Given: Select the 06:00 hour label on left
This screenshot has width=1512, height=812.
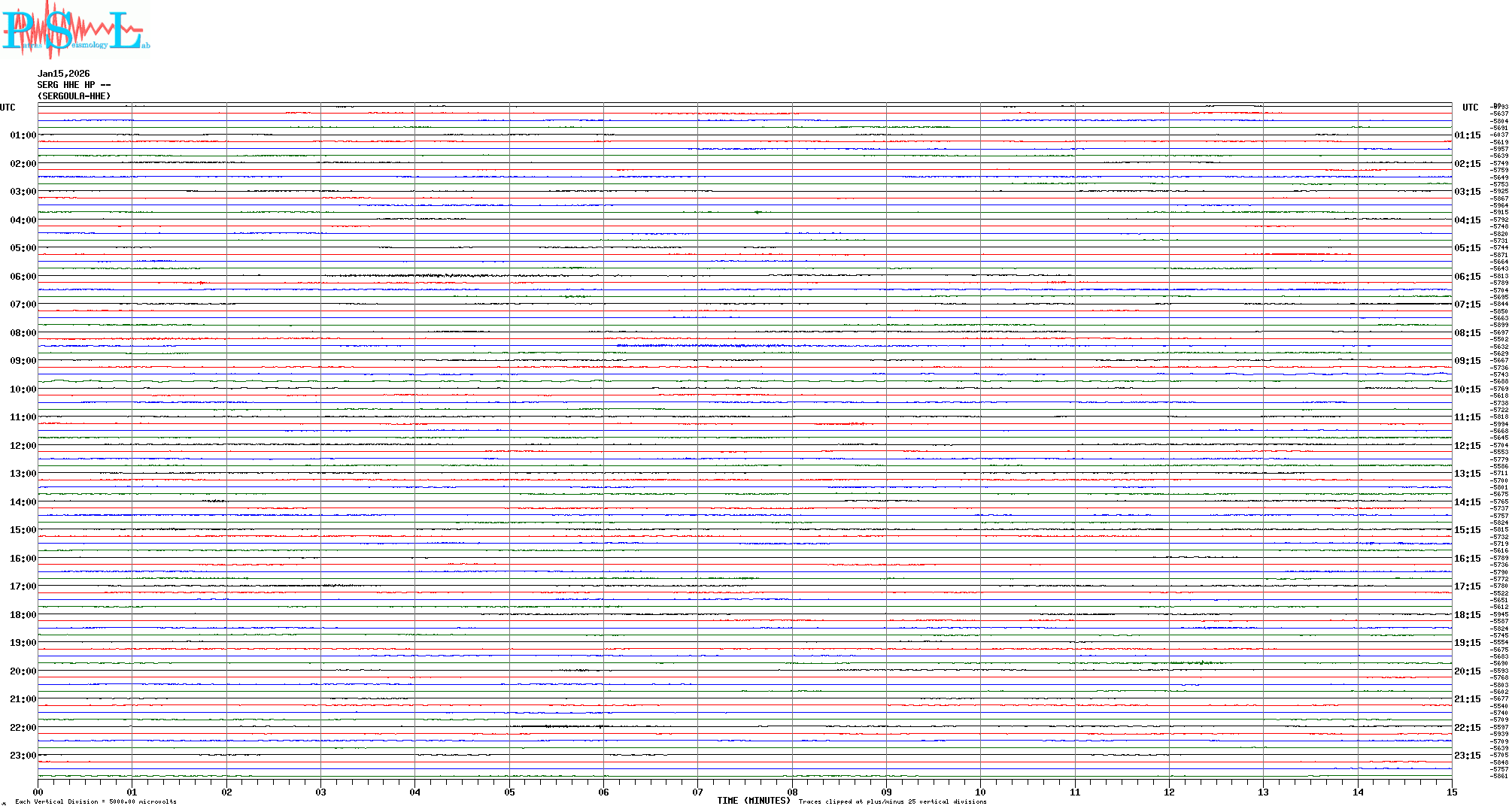Looking at the screenshot, I should pos(23,277).
